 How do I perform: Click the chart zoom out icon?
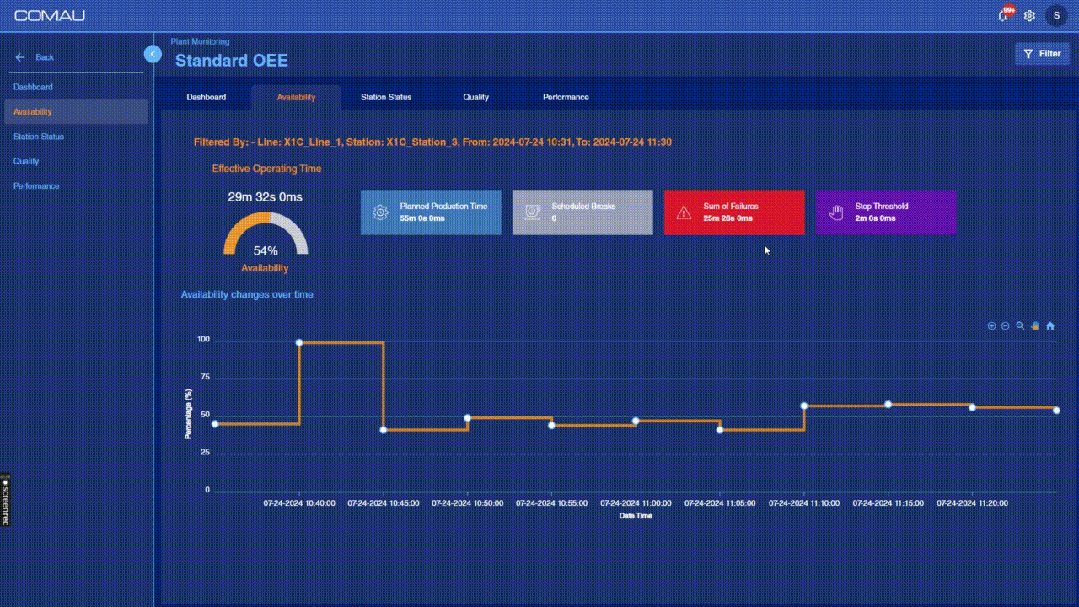(x=1005, y=326)
